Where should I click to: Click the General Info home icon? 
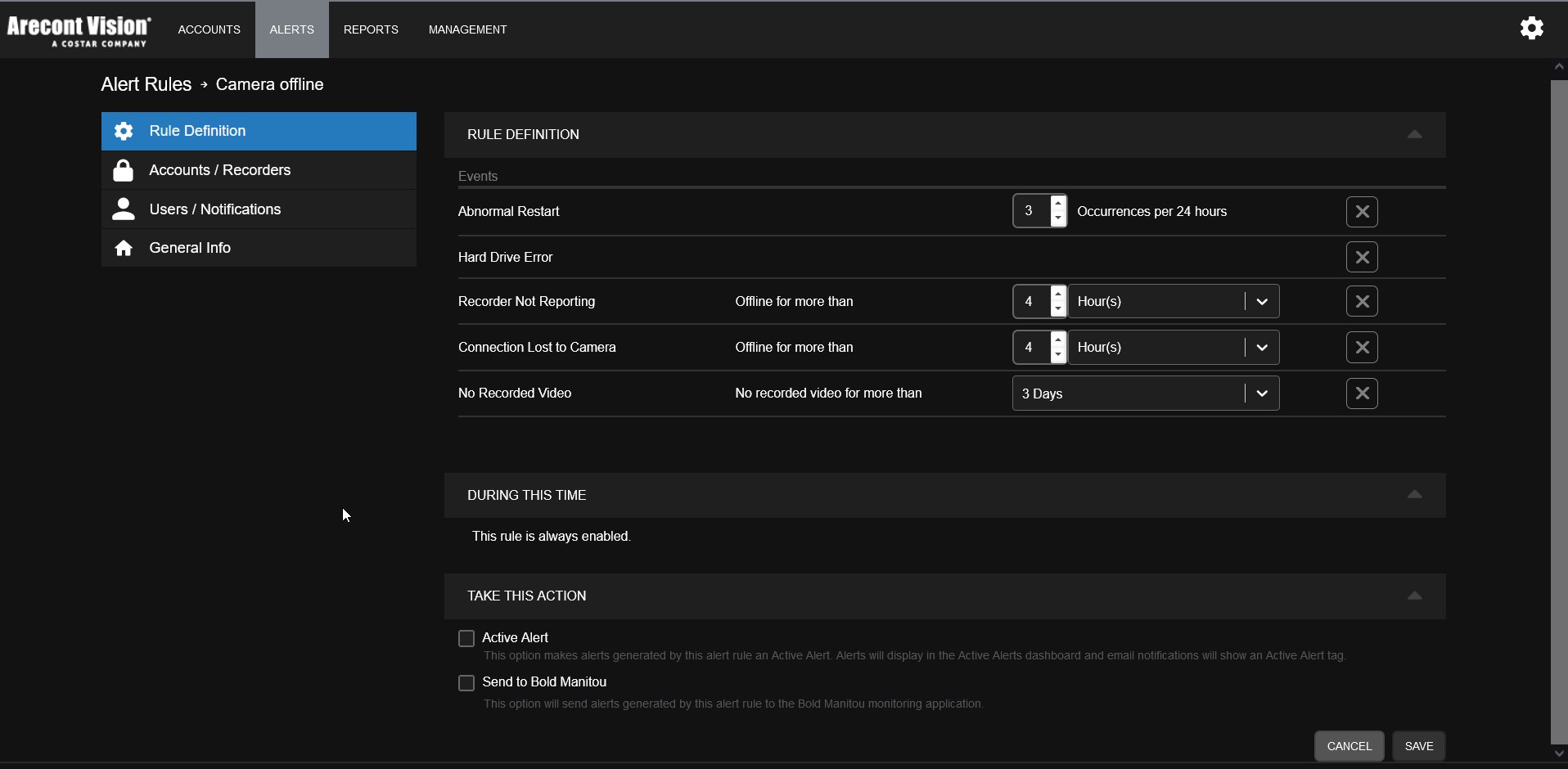pyautogui.click(x=124, y=248)
